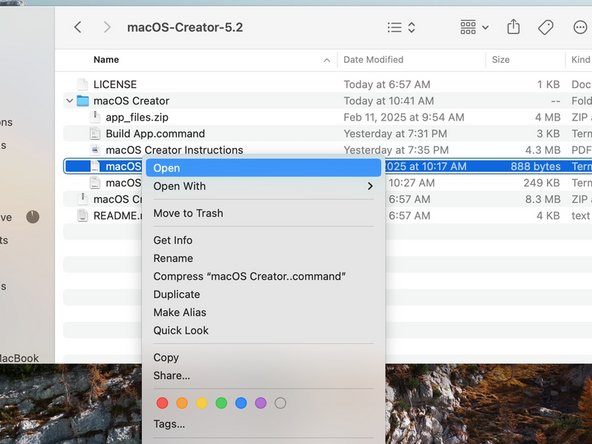Select macOS Creator Instructions PDF icon

95,150
